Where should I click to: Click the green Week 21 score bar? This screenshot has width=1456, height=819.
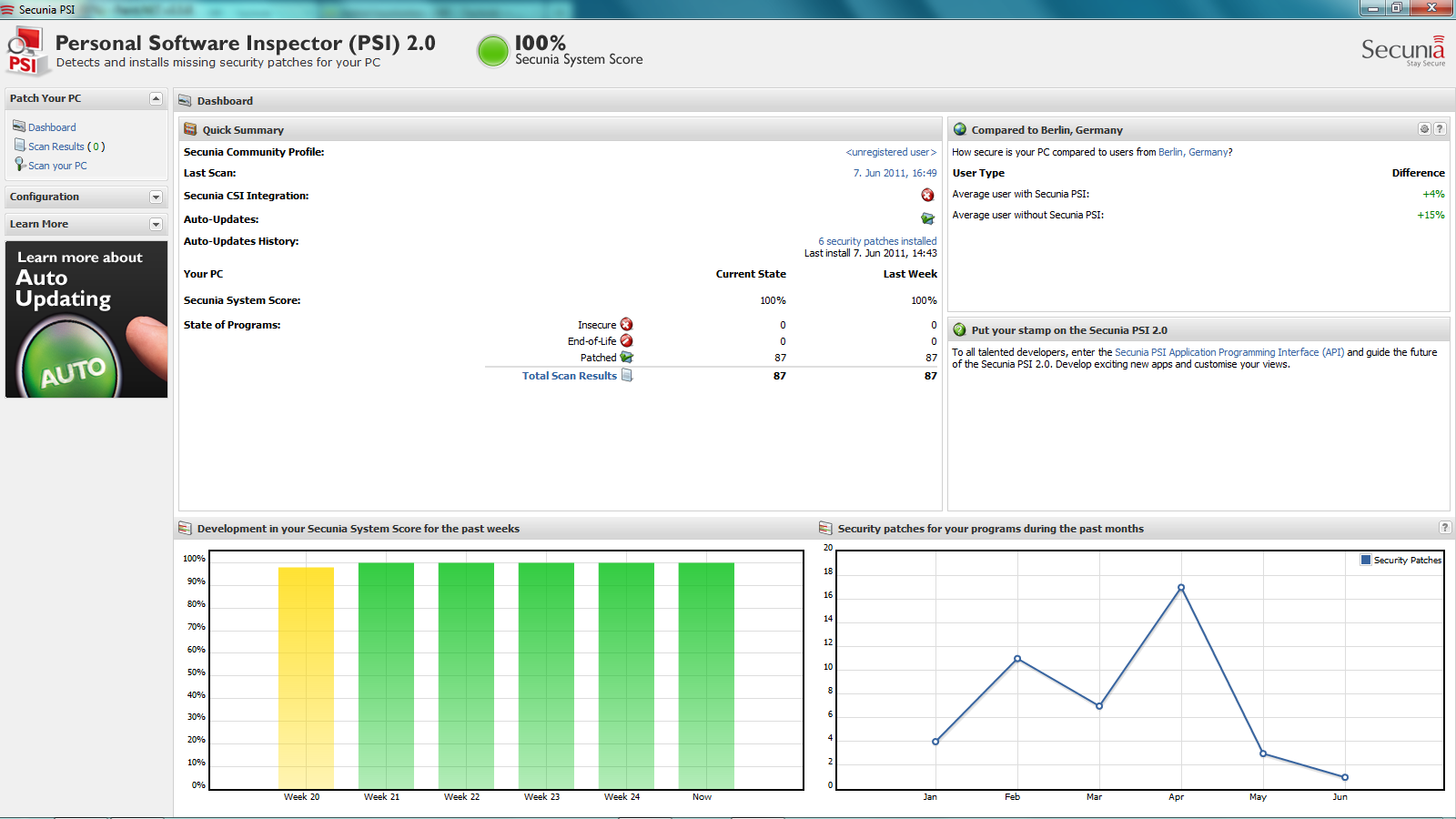[x=386, y=675]
